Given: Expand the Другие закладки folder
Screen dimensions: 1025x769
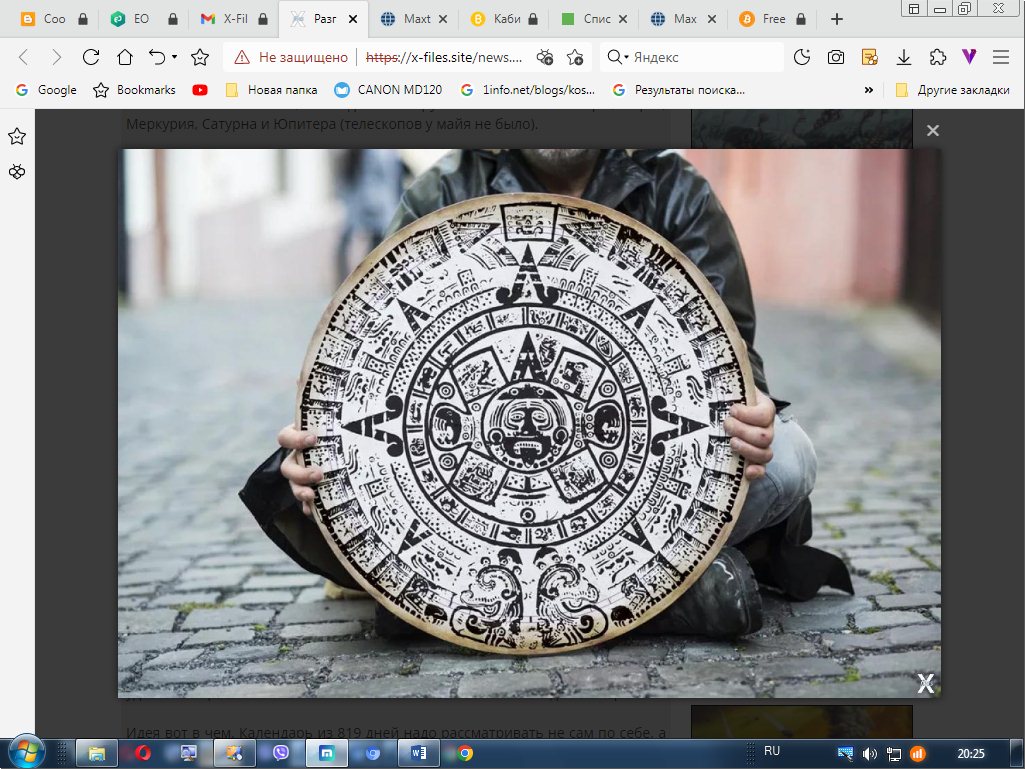Looking at the screenshot, I should pos(952,90).
